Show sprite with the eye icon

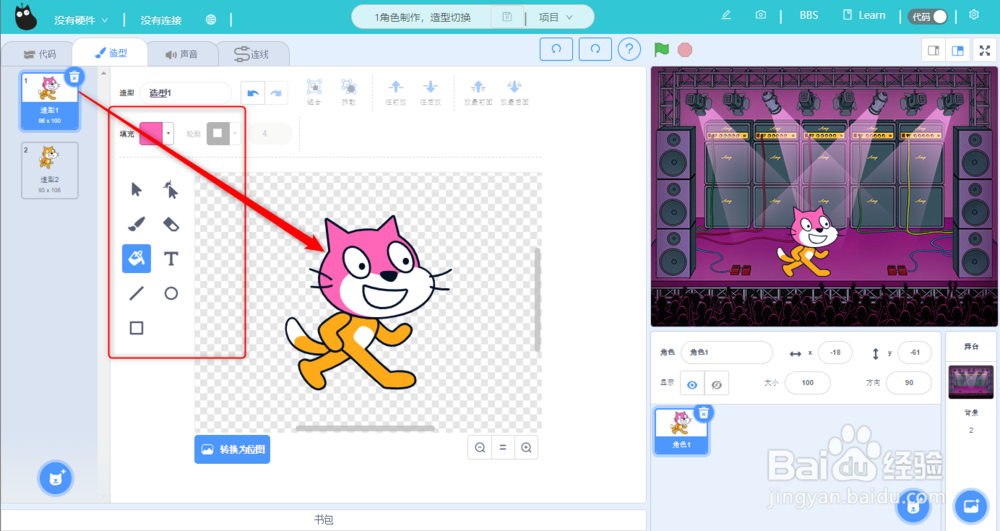coord(692,384)
